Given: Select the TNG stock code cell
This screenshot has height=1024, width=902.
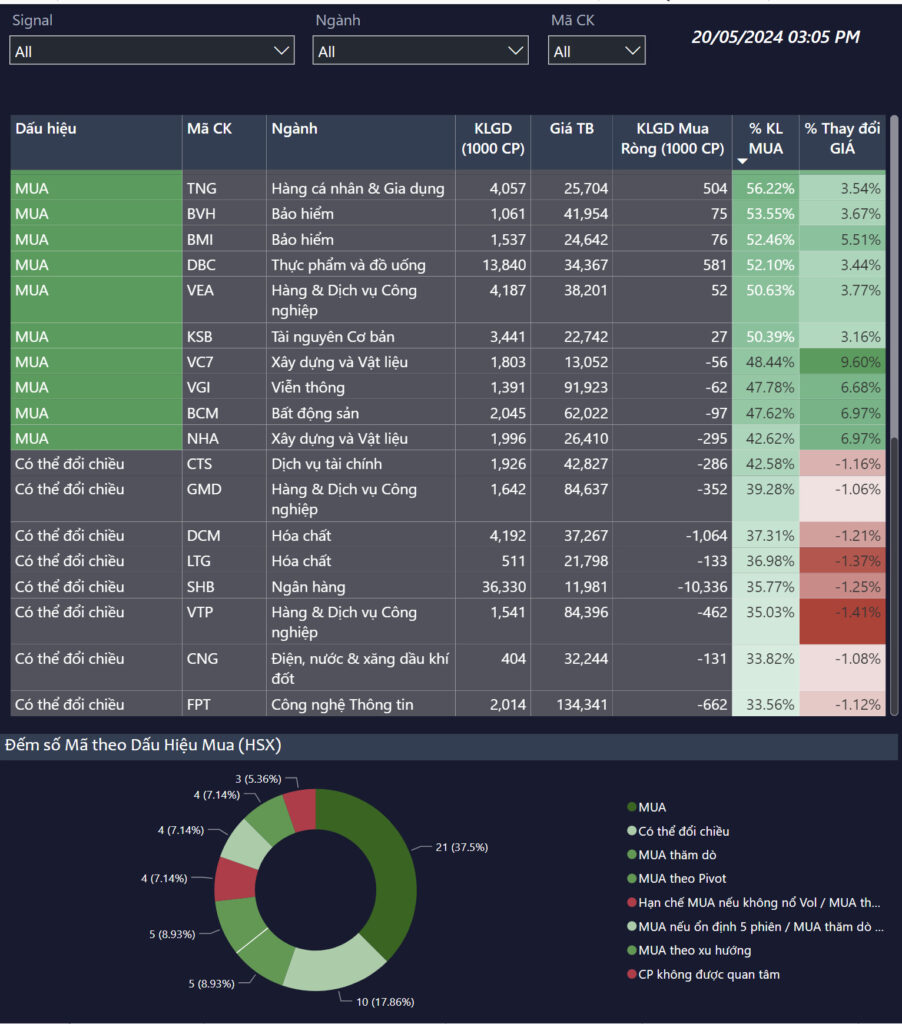Looking at the screenshot, I should pyautogui.click(x=201, y=188).
